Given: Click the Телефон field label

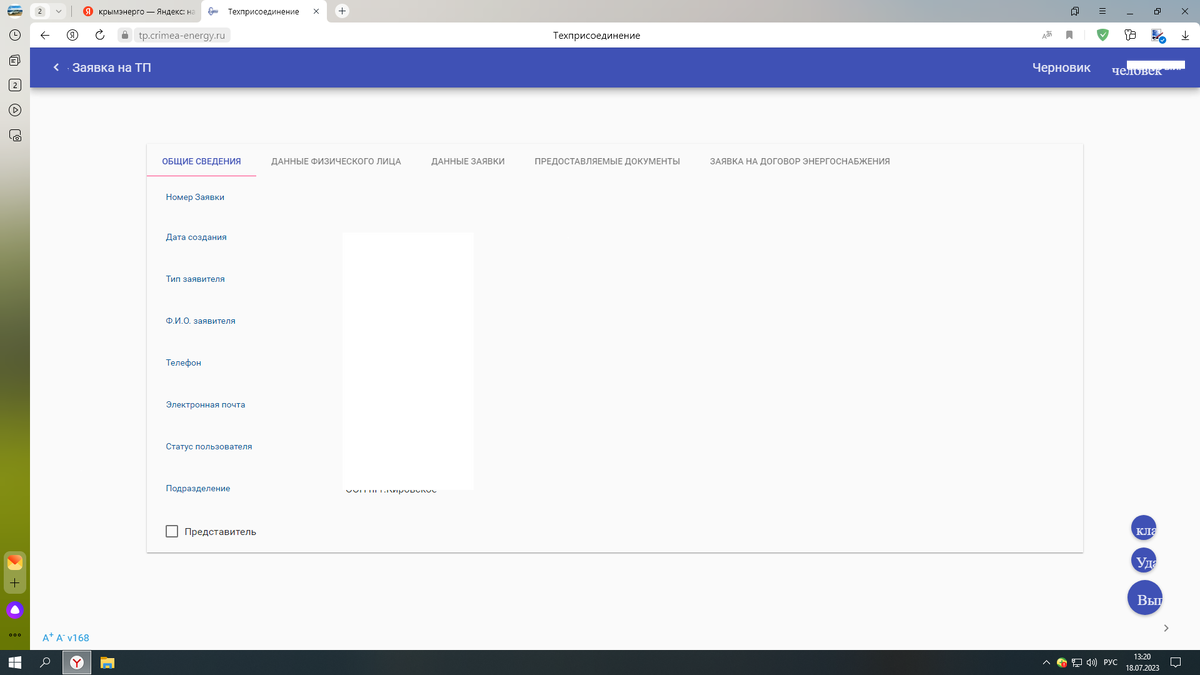Looking at the screenshot, I should [x=184, y=363].
